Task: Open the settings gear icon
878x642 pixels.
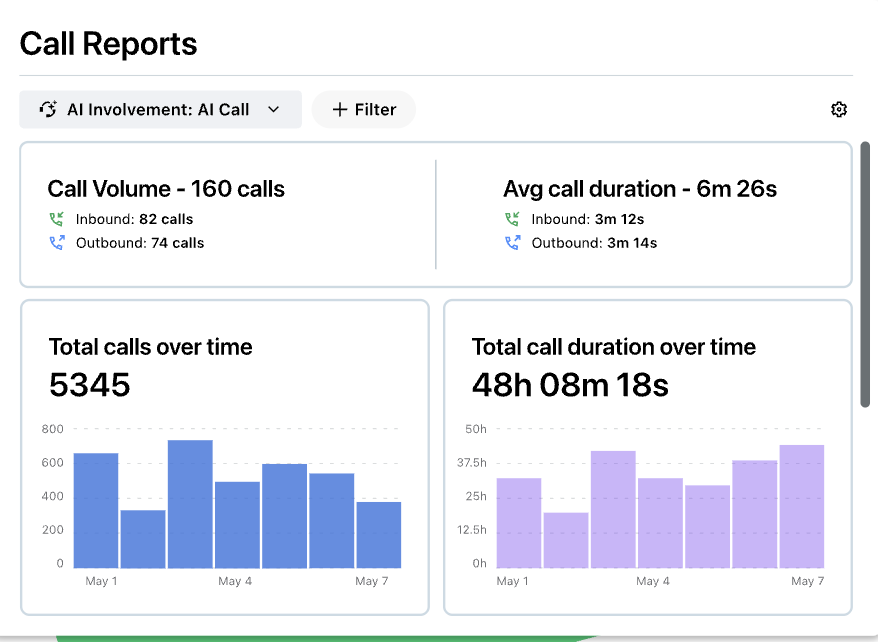Action: (839, 110)
